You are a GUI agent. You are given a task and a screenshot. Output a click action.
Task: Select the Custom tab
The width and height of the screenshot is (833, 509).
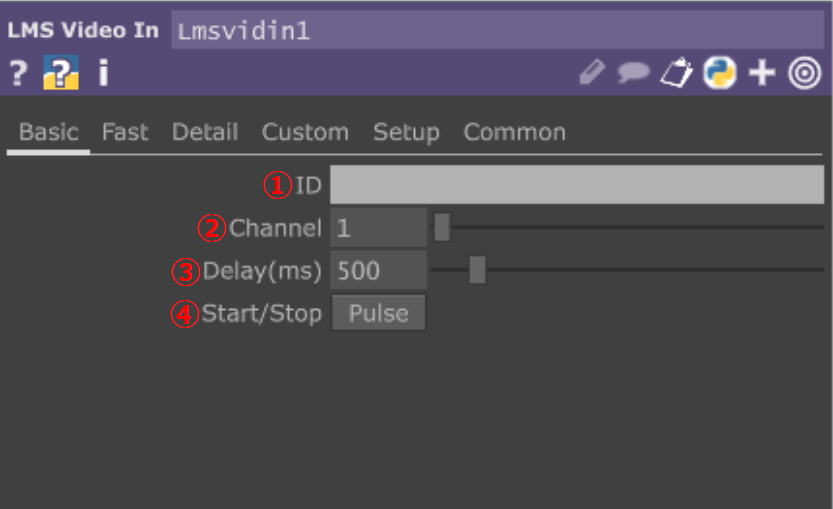pos(305,132)
